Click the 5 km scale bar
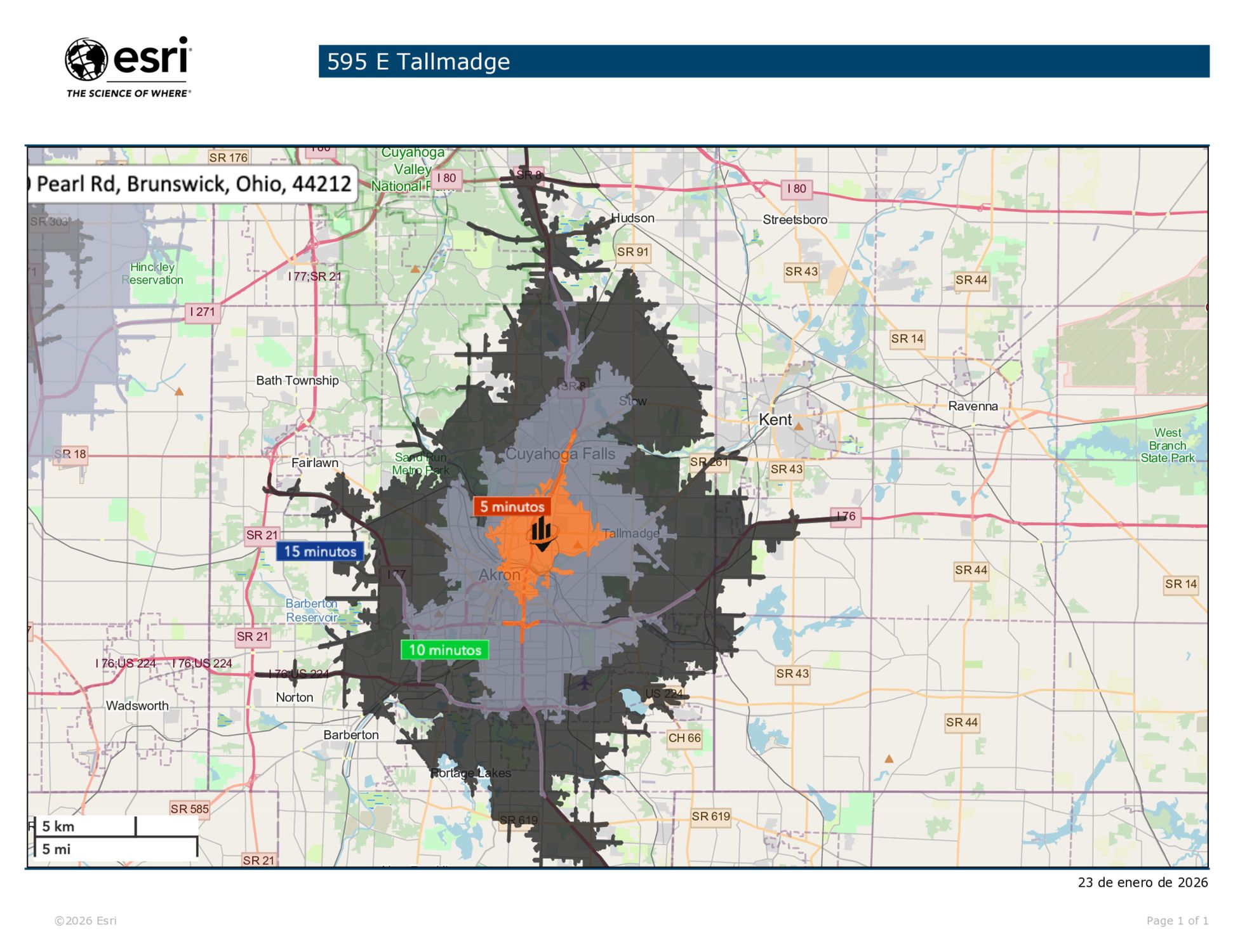Viewport: 1233px width, 952px height. coord(86,826)
